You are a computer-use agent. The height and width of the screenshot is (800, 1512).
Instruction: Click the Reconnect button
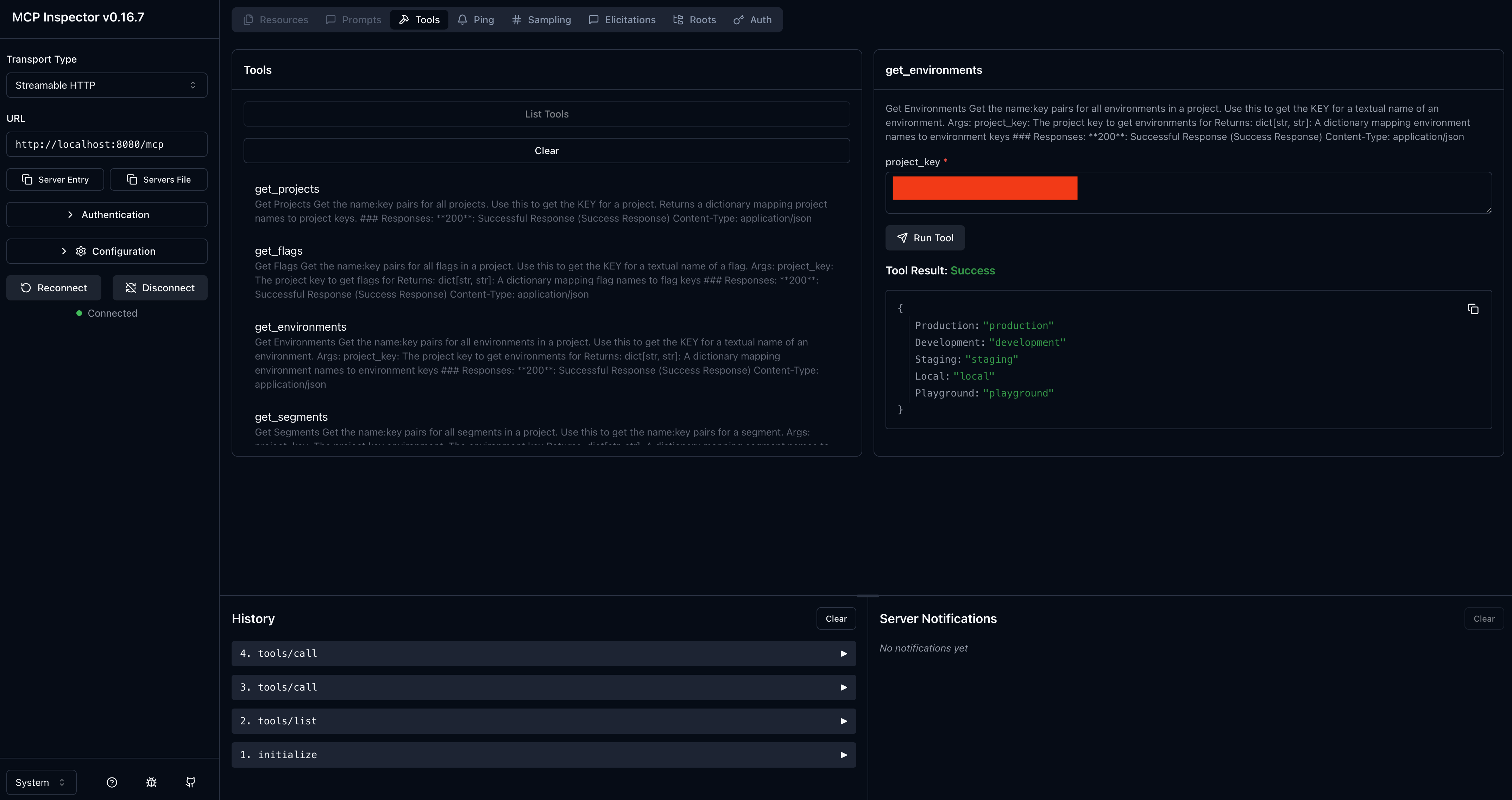(x=54, y=288)
